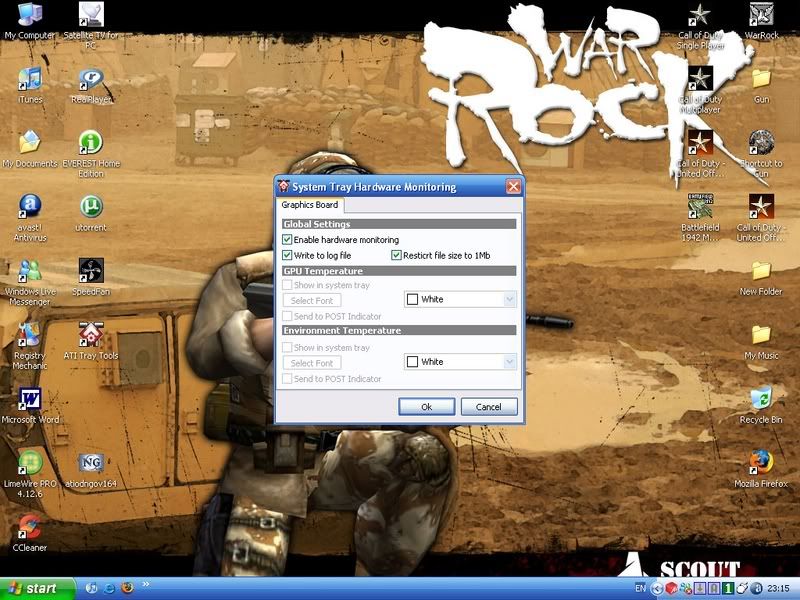
Task: Select the avast! Antivirus desktop icon
Action: (x=30, y=217)
